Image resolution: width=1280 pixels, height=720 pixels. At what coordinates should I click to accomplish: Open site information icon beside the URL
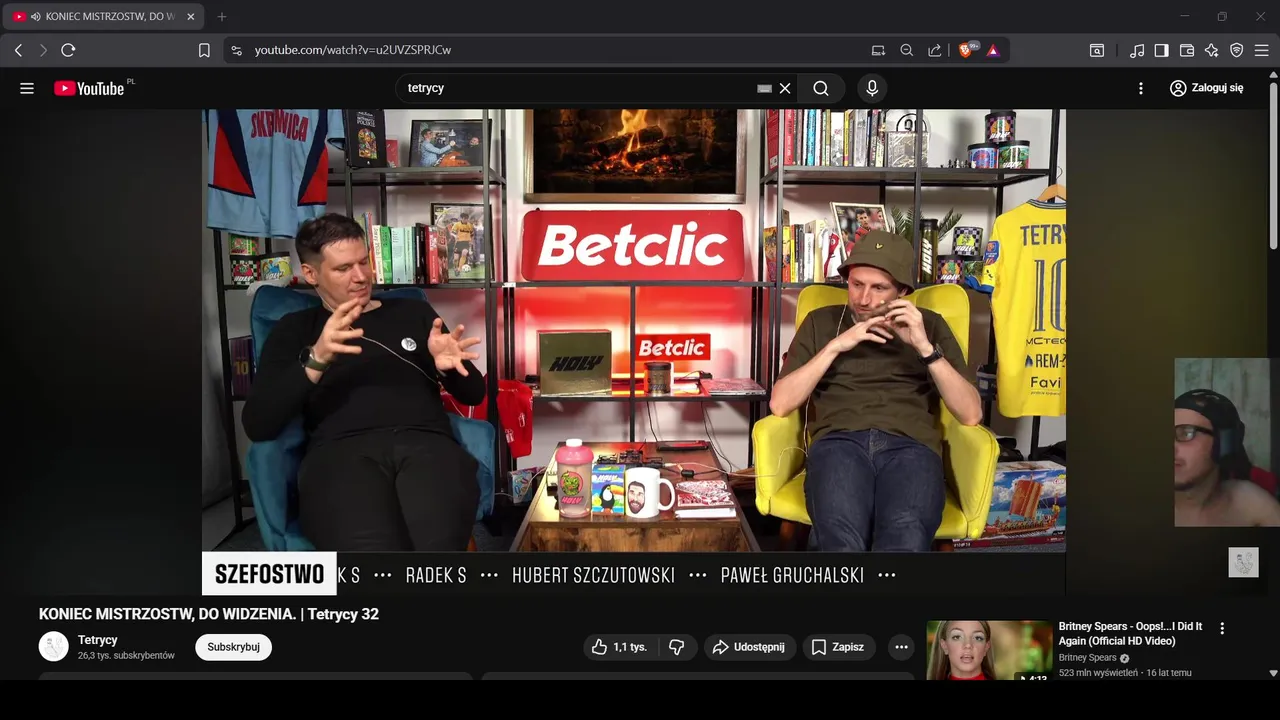coord(236,50)
